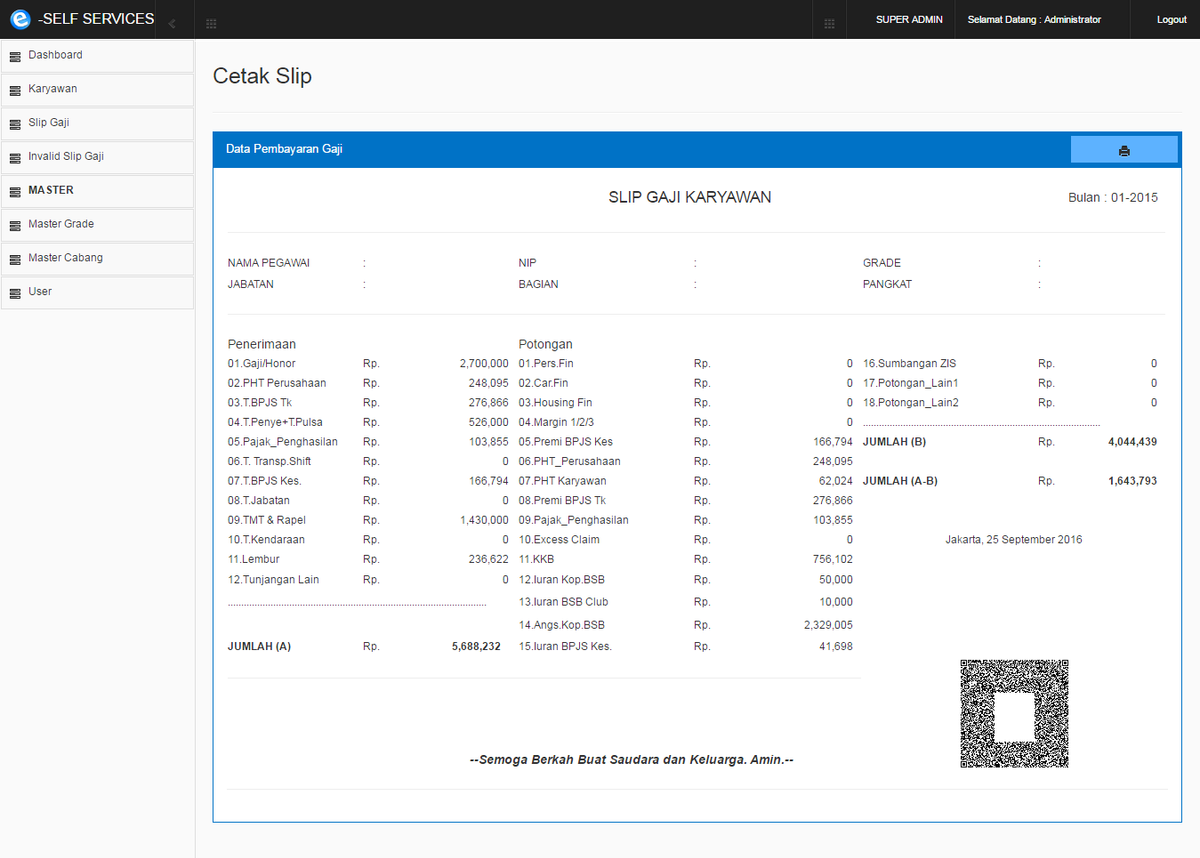Click the Slip Gaji sidebar icon
Viewport: 1200px width, 858px height.
coord(15,124)
